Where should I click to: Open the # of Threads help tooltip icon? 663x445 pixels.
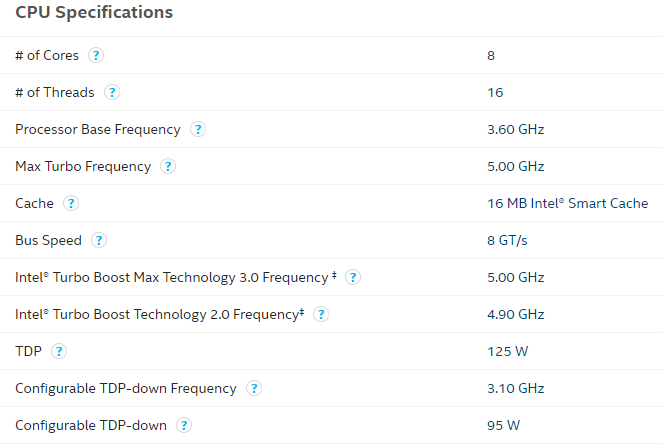[x=112, y=92]
